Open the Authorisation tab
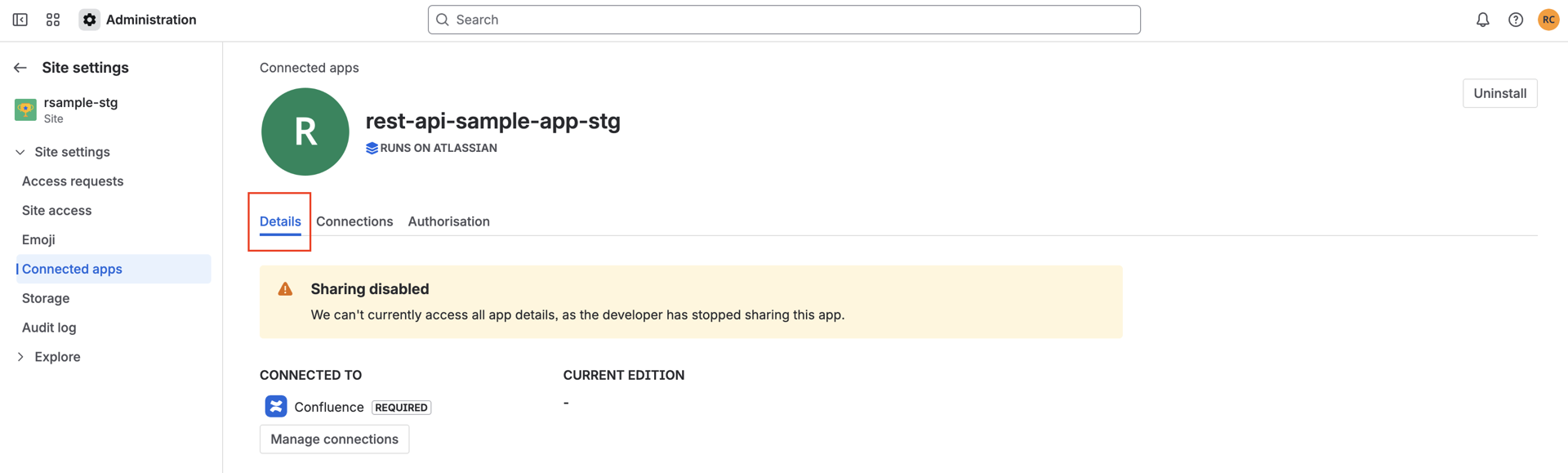The height and width of the screenshot is (473, 1568). click(448, 221)
